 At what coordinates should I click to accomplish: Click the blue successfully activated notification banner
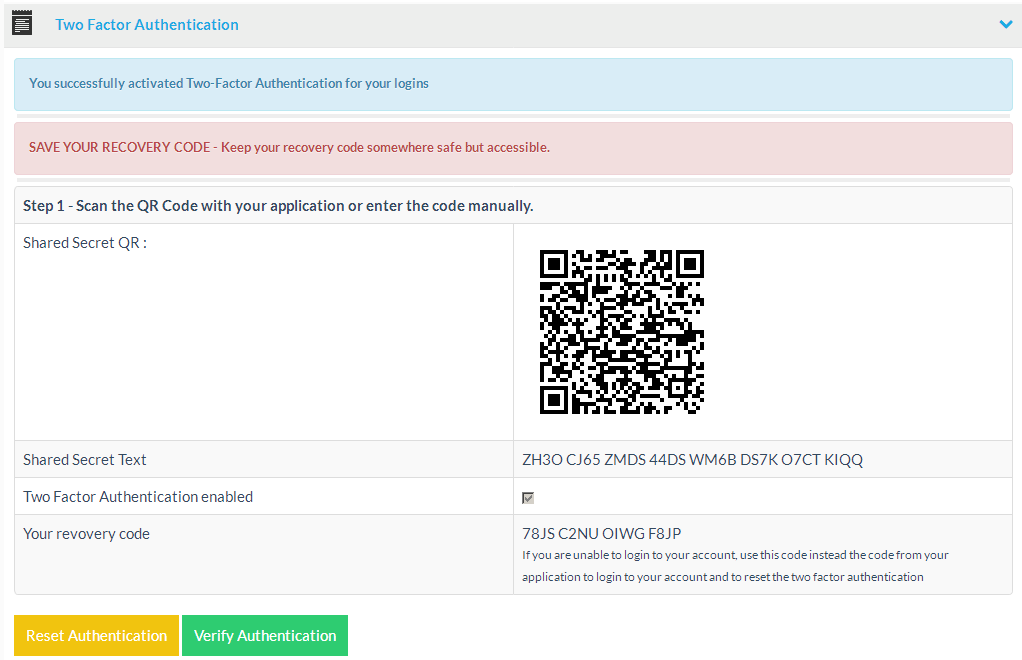click(512, 84)
